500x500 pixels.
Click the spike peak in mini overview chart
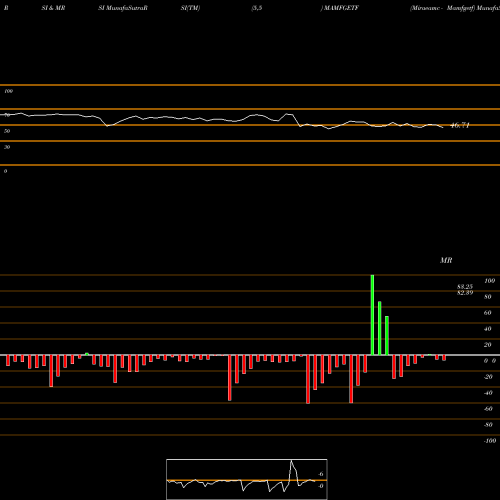coord(291,461)
